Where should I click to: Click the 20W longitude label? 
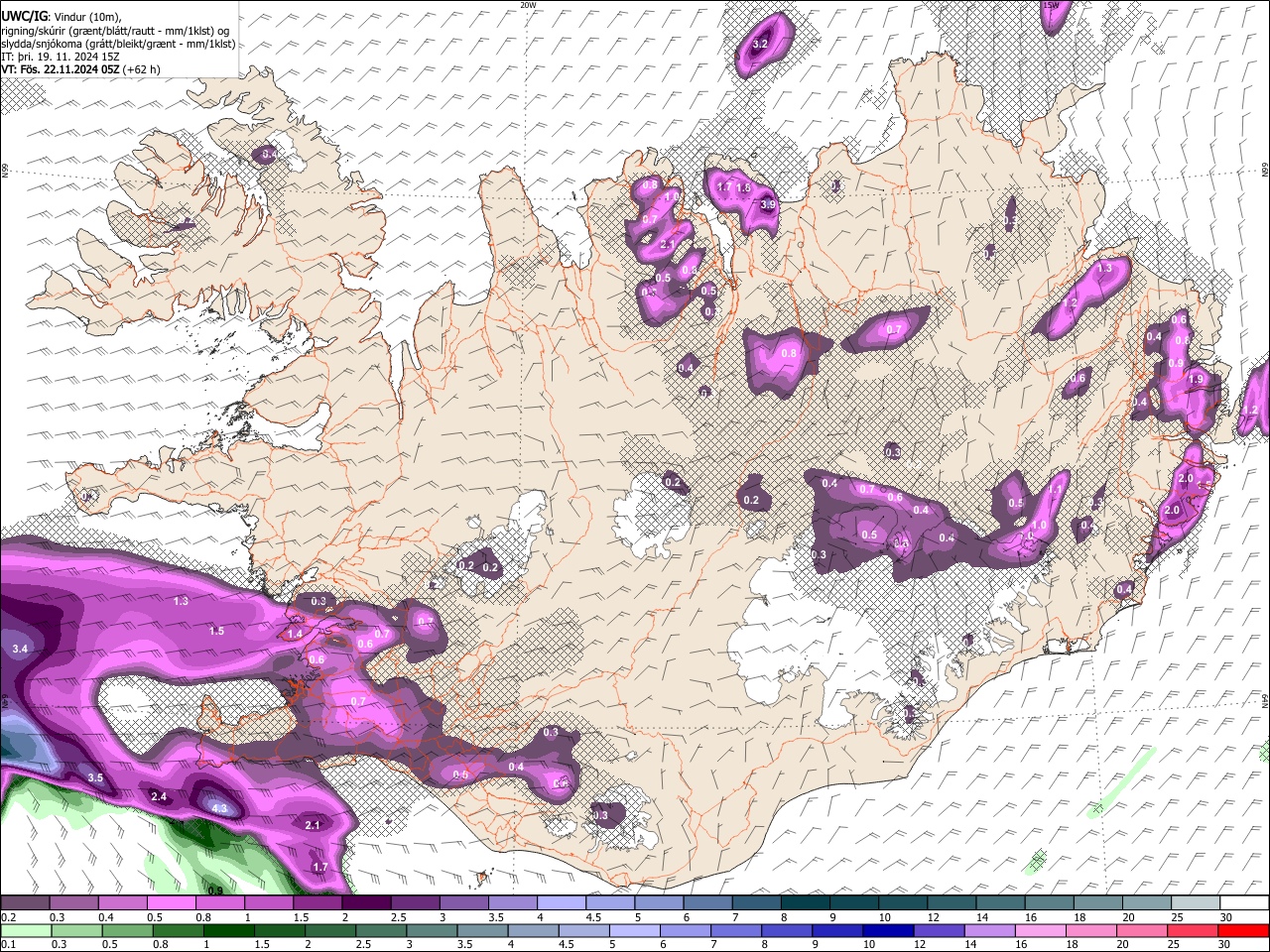pyautogui.click(x=528, y=5)
